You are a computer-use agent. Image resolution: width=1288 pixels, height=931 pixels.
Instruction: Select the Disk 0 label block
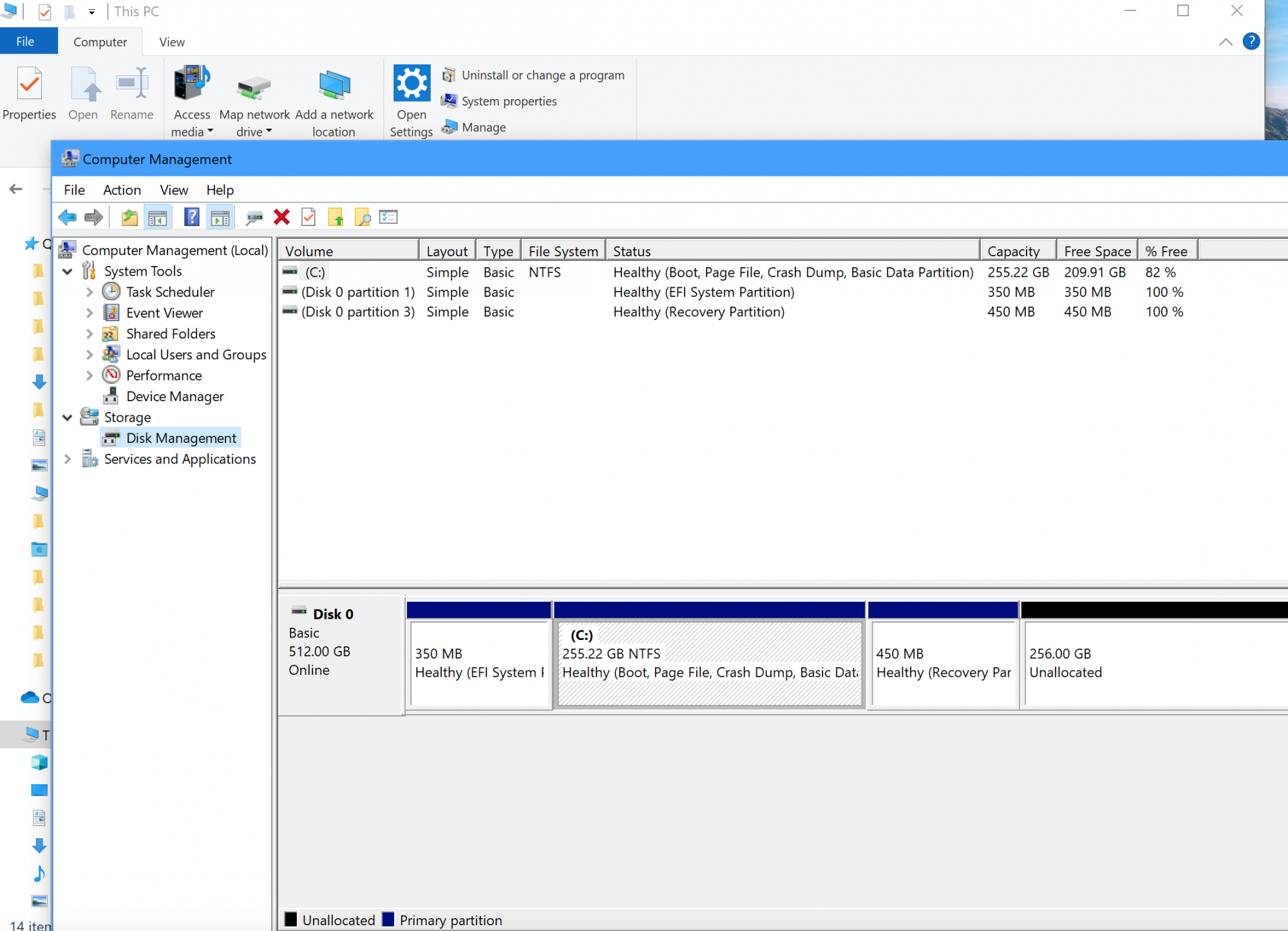[x=341, y=655]
